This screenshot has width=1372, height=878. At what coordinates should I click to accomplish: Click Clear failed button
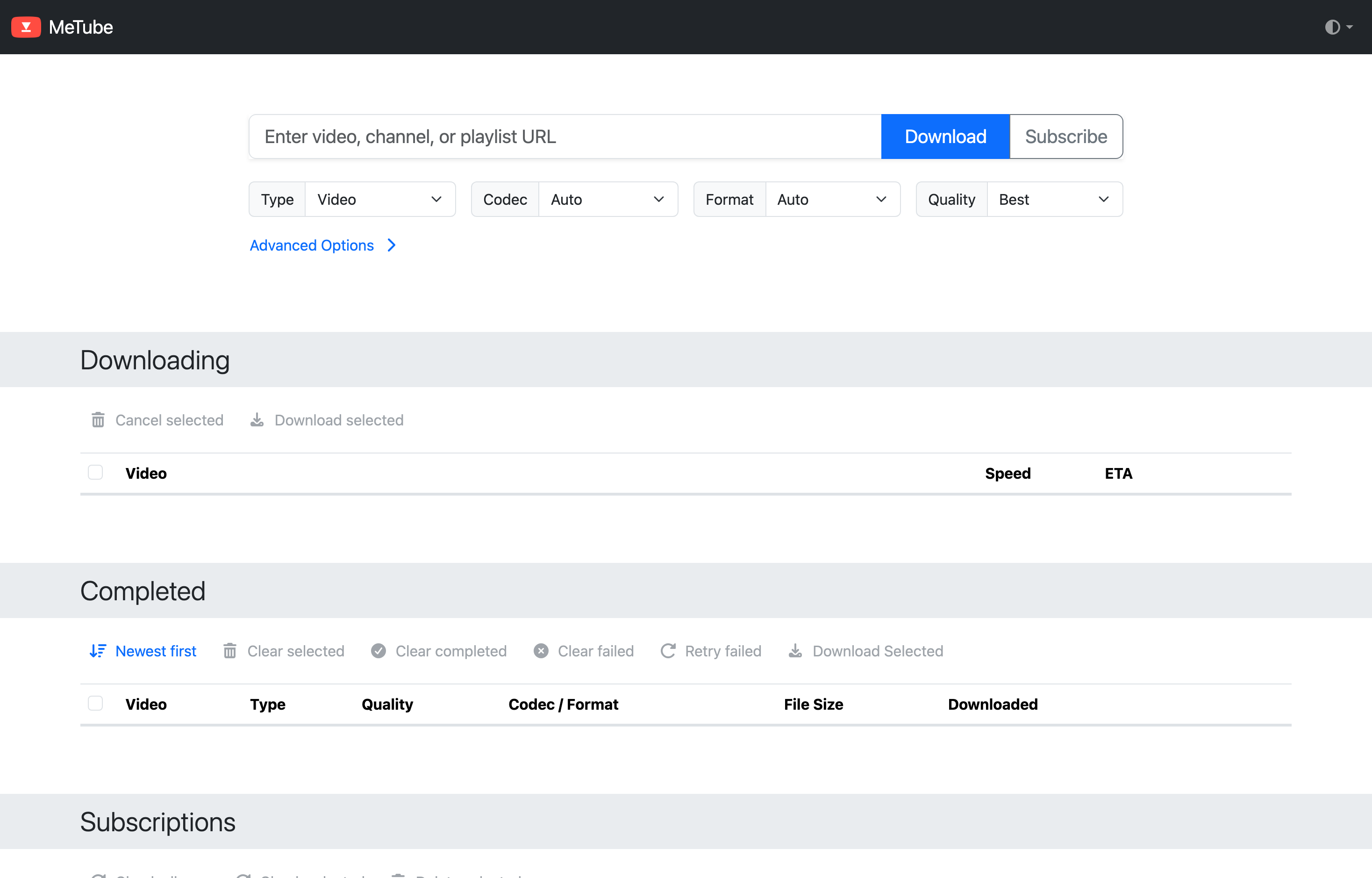[584, 651]
